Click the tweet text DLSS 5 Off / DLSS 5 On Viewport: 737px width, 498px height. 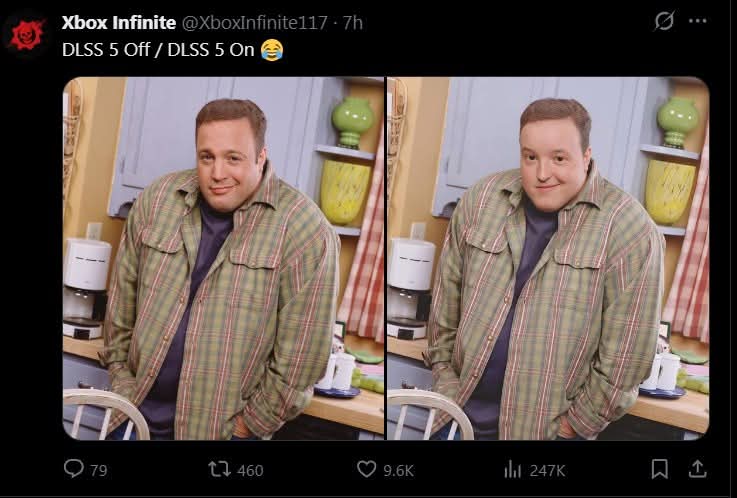pyautogui.click(x=158, y=49)
